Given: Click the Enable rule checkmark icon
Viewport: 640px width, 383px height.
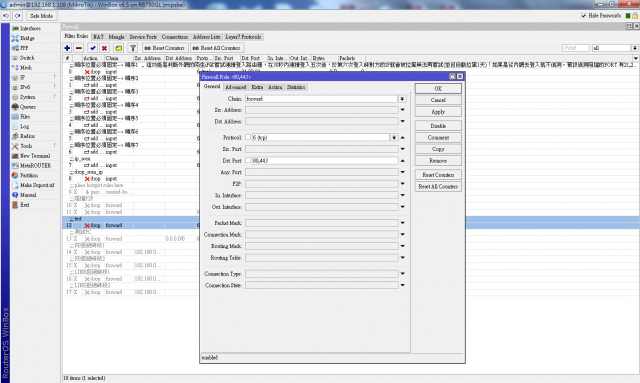Looking at the screenshot, I should click(93, 48).
